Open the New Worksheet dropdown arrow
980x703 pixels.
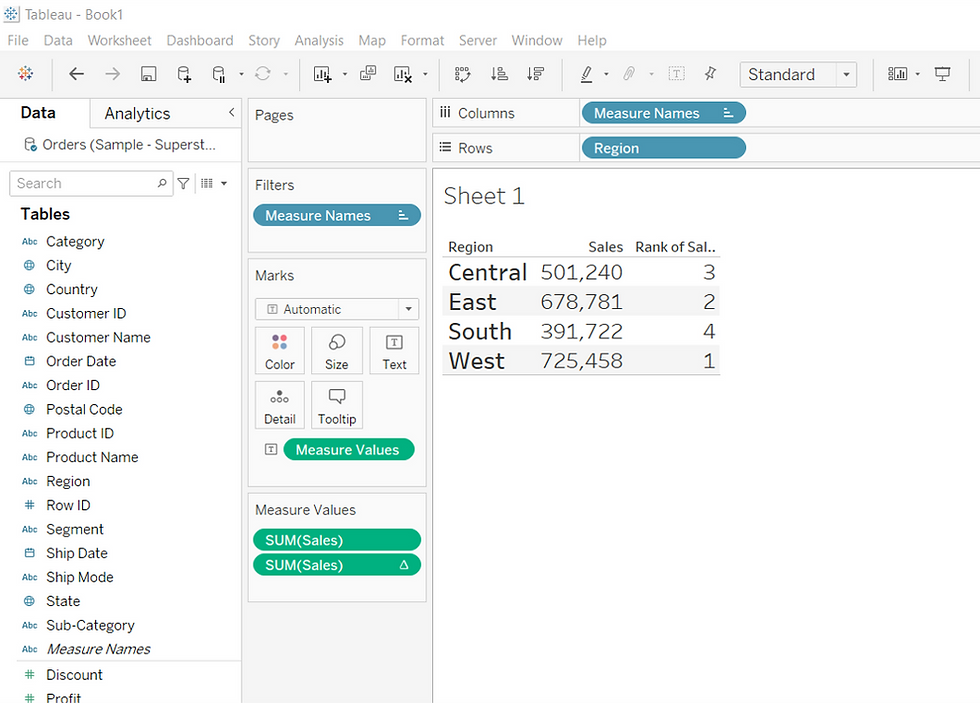click(345, 74)
